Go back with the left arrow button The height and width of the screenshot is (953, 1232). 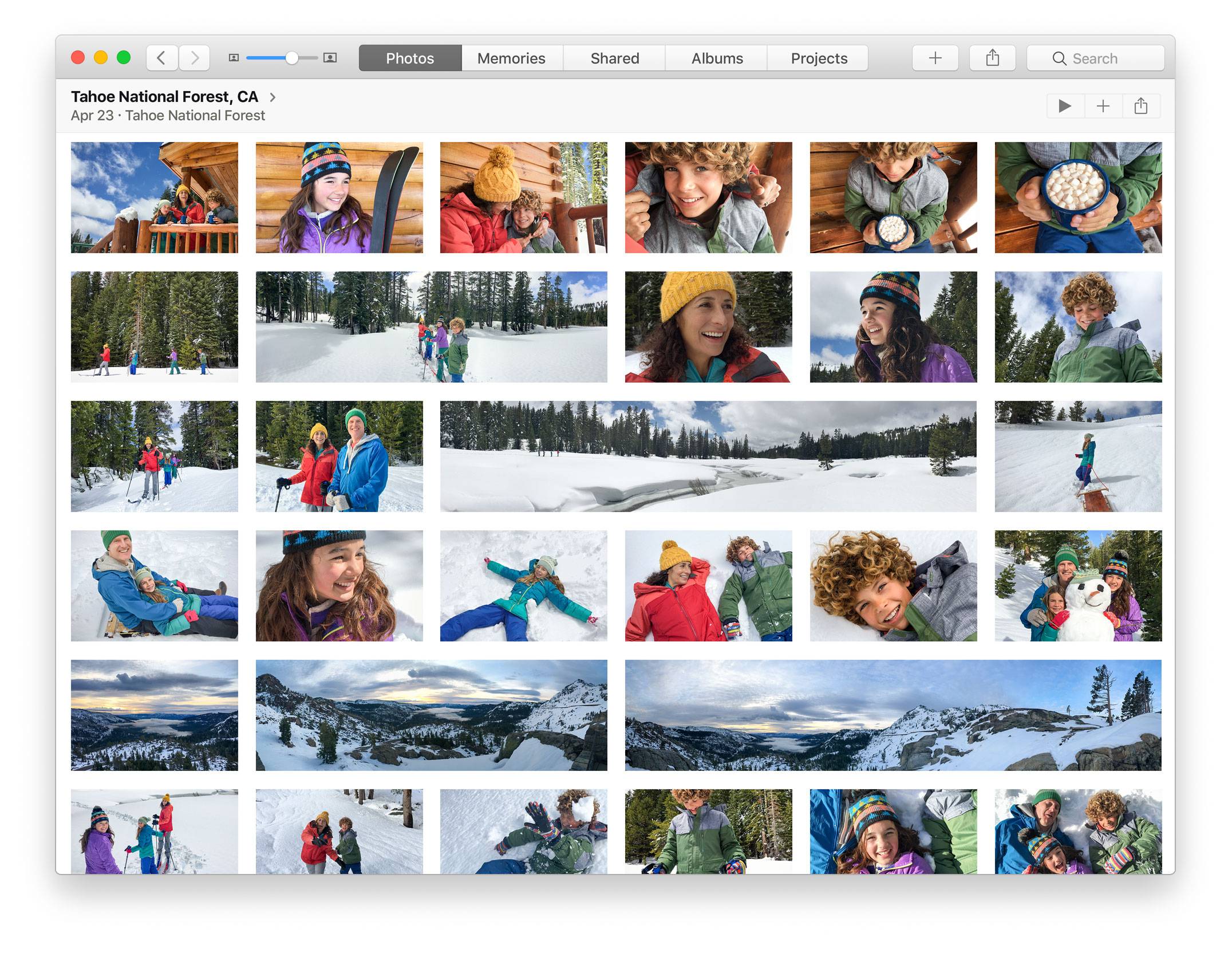(162, 58)
